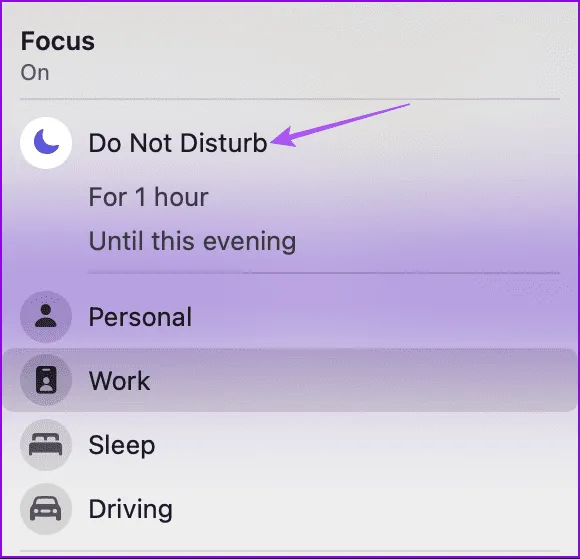
Task: Enable Do Not Disturb for 1 hour
Action: pyautogui.click(x=148, y=197)
